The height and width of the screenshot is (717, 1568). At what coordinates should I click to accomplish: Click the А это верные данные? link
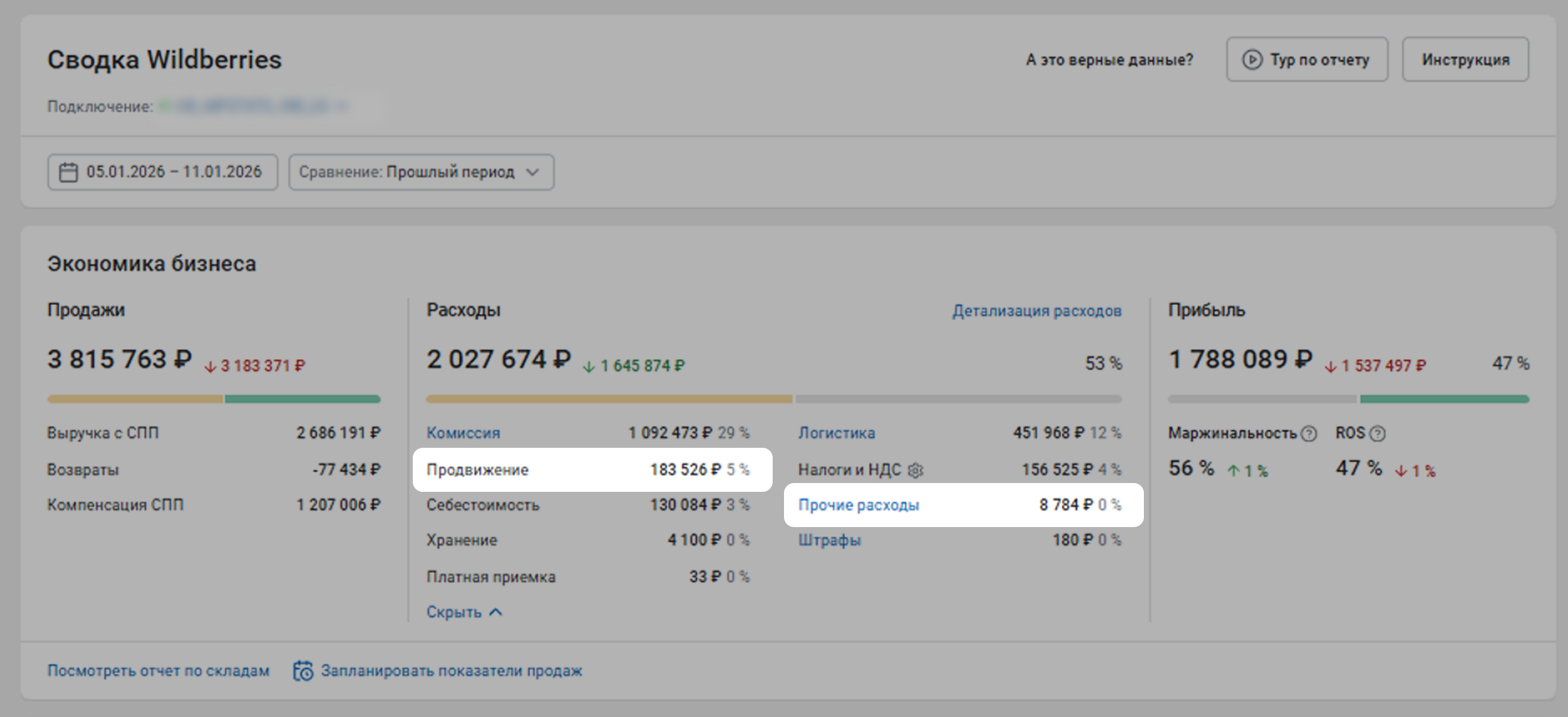[1109, 60]
